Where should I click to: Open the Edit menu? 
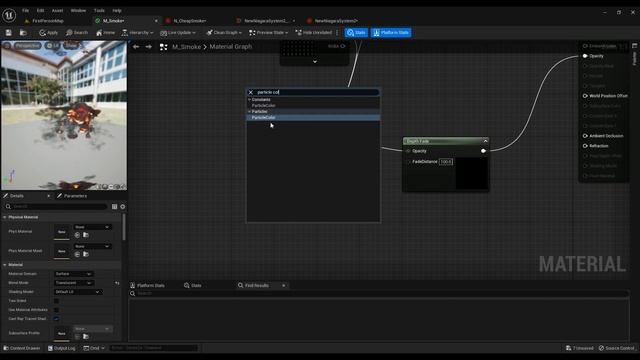pos(40,11)
